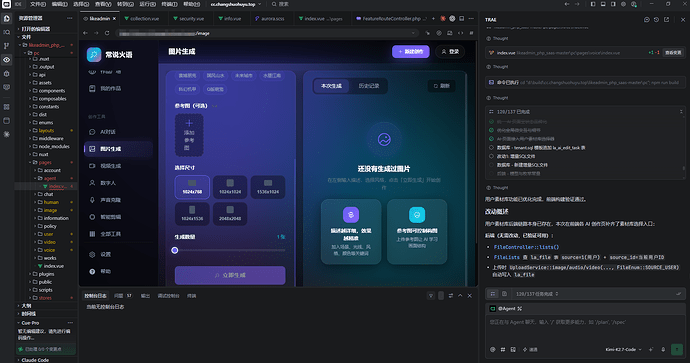Click the @ mention icon in chat input
The image size is (690, 363).
[492, 349]
